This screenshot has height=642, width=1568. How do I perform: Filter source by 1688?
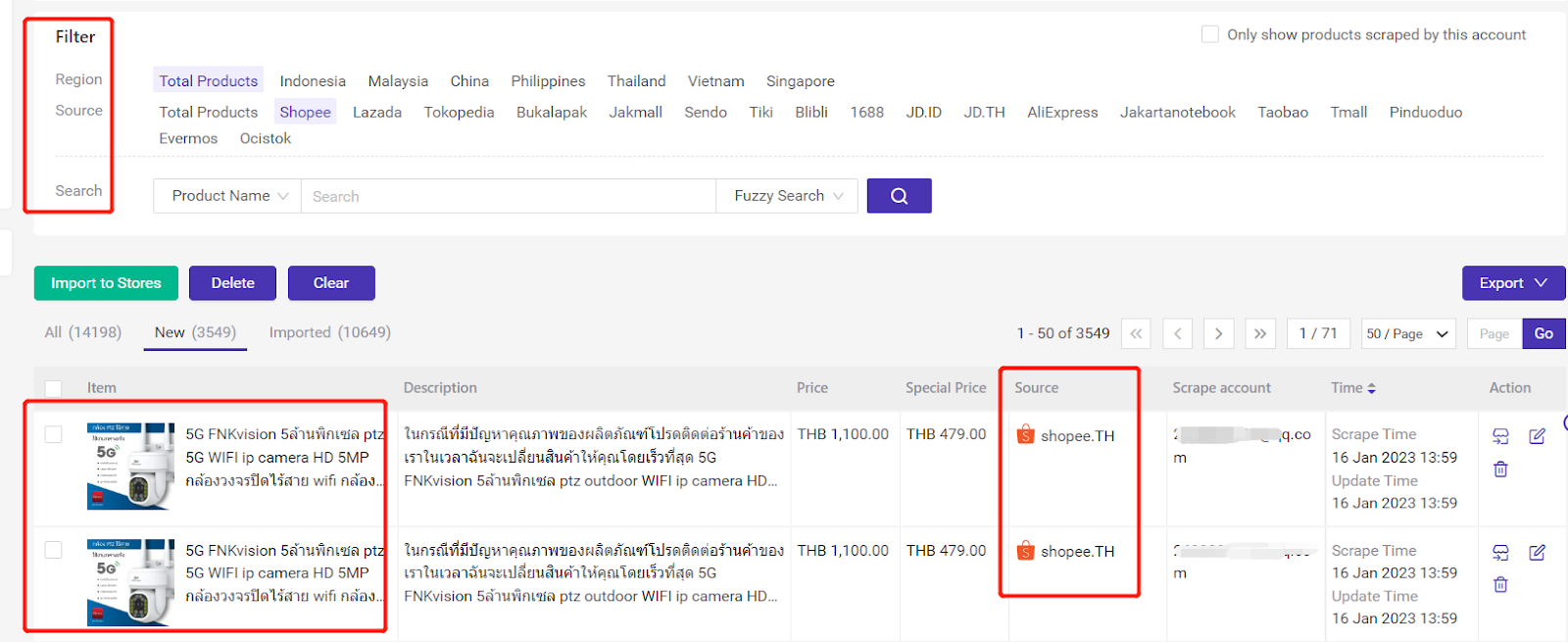tap(866, 112)
